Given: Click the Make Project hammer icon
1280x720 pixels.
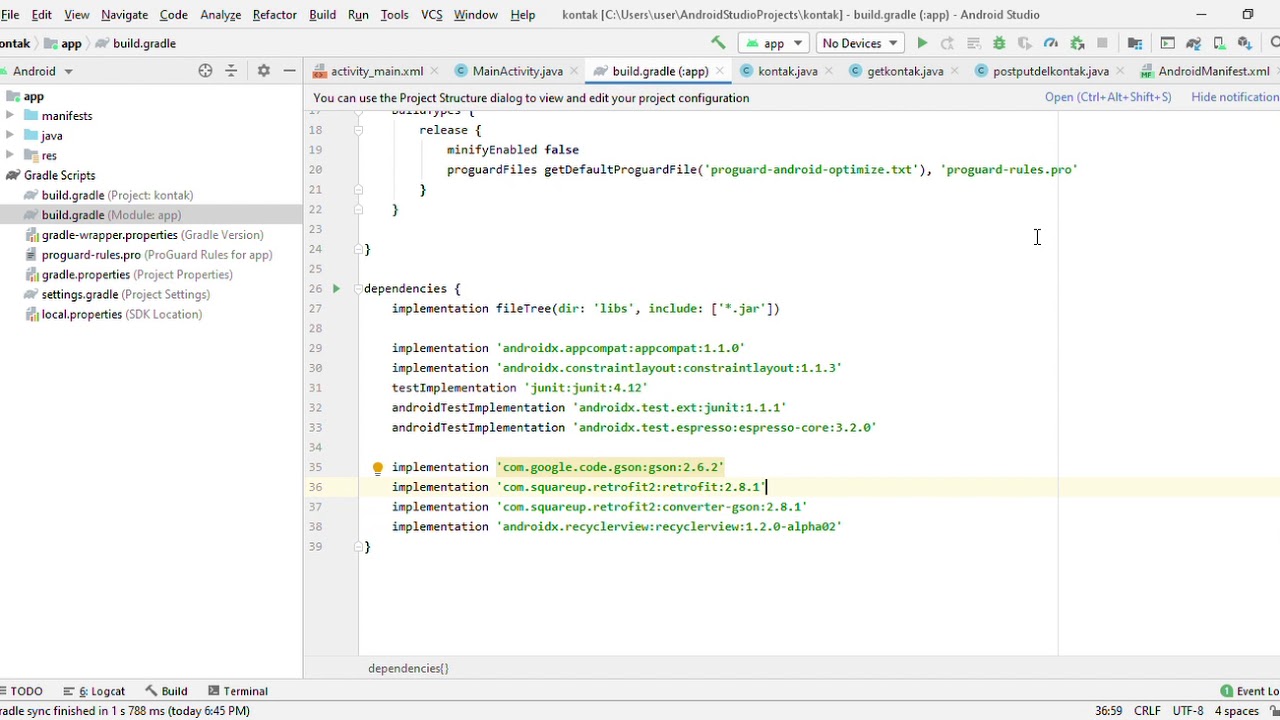Looking at the screenshot, I should pyautogui.click(x=718, y=43).
